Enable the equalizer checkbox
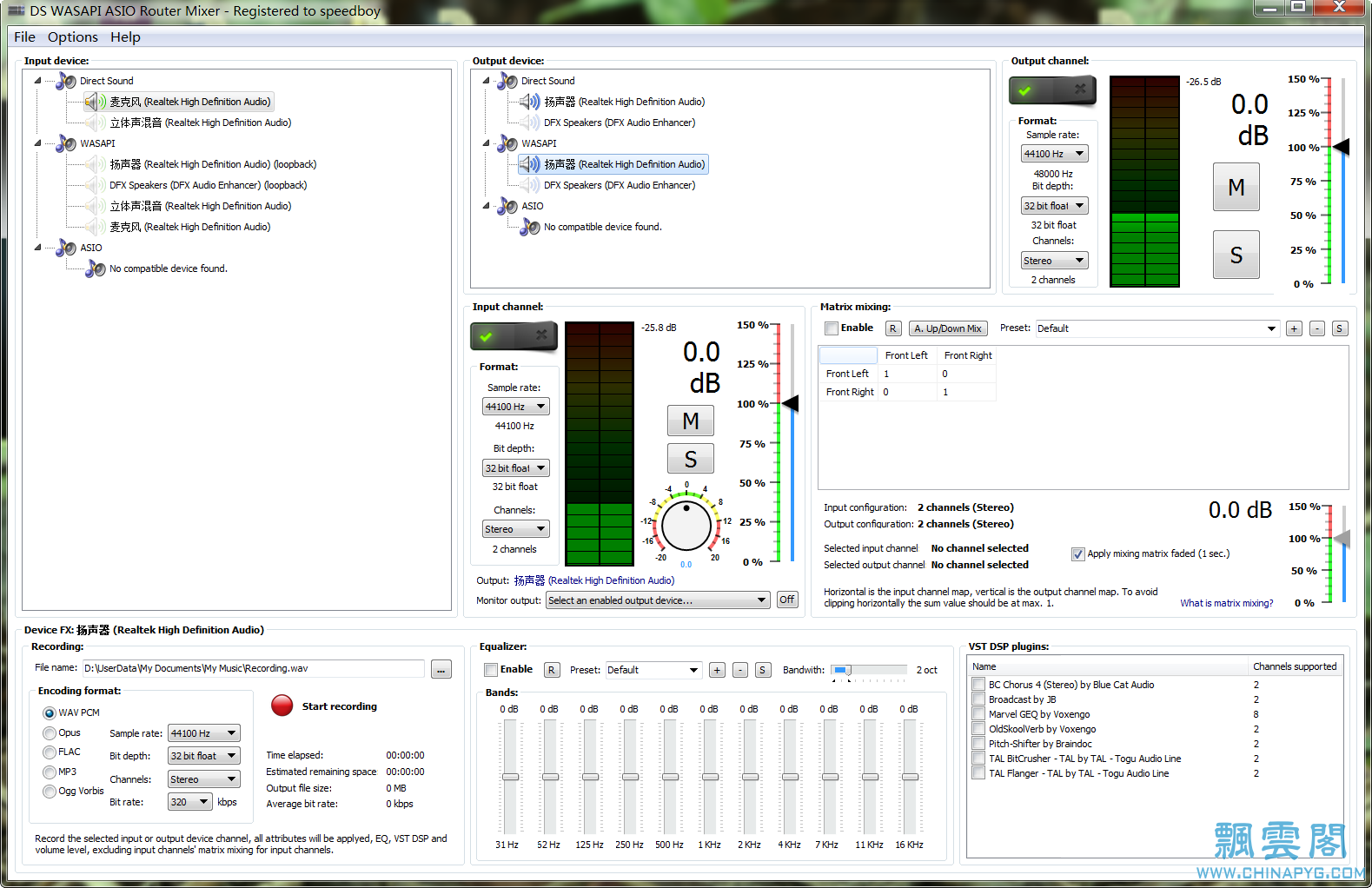The width and height of the screenshot is (1372, 888). 491,670
